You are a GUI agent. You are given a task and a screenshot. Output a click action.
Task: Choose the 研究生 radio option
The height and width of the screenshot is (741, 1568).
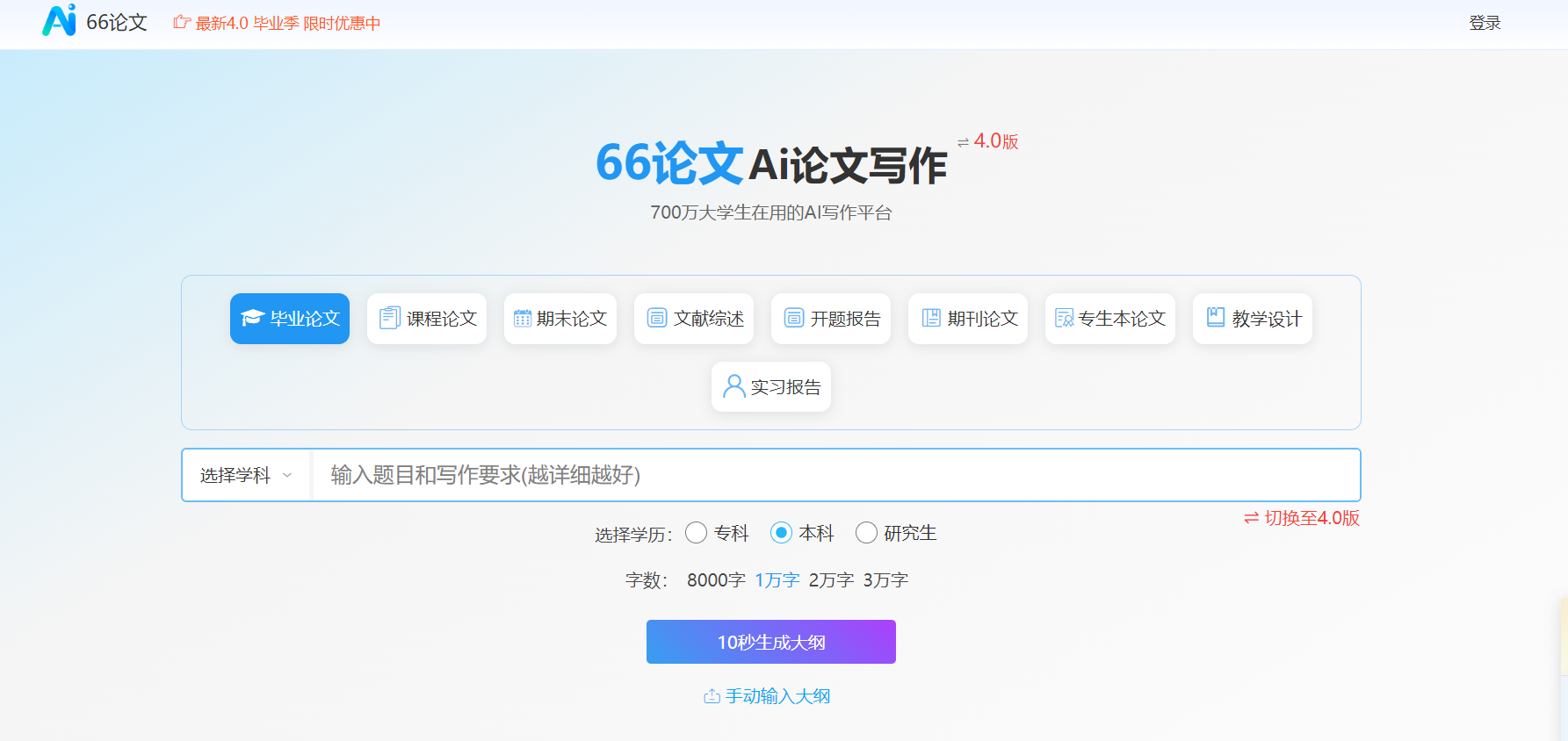pos(866,533)
